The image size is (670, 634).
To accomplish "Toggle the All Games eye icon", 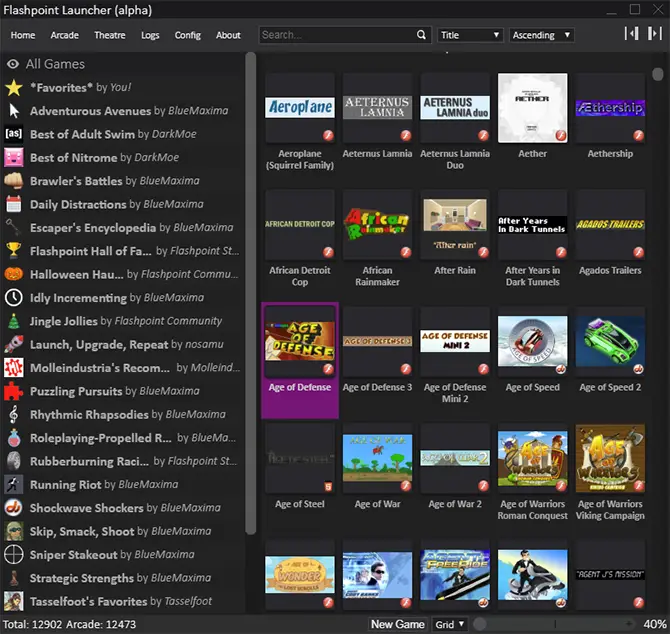I will [13, 64].
